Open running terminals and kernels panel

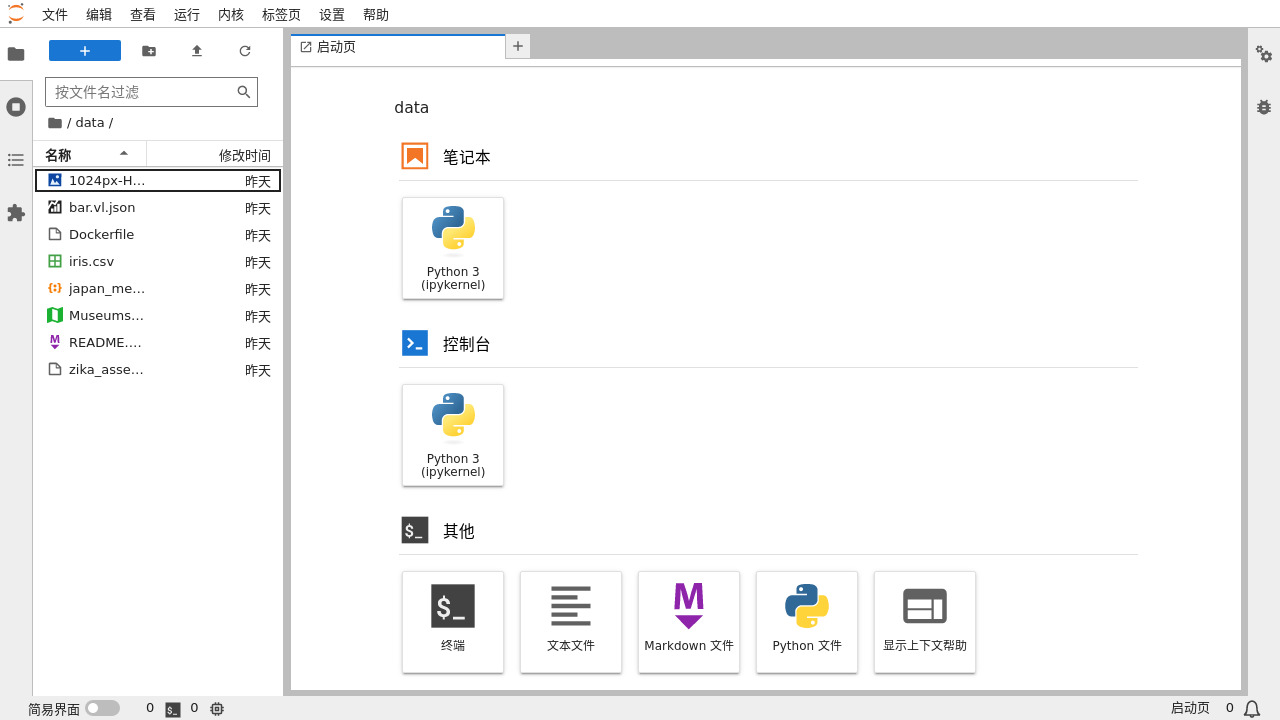coord(16,107)
